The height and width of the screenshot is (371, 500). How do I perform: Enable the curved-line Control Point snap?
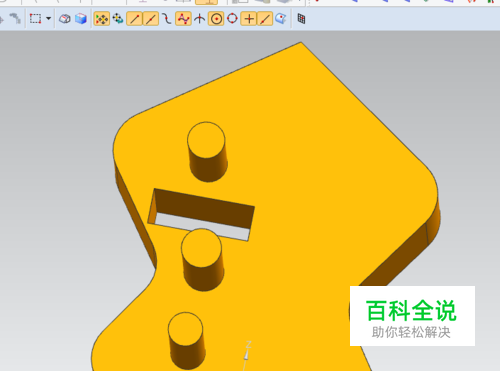pyautogui.click(x=166, y=19)
